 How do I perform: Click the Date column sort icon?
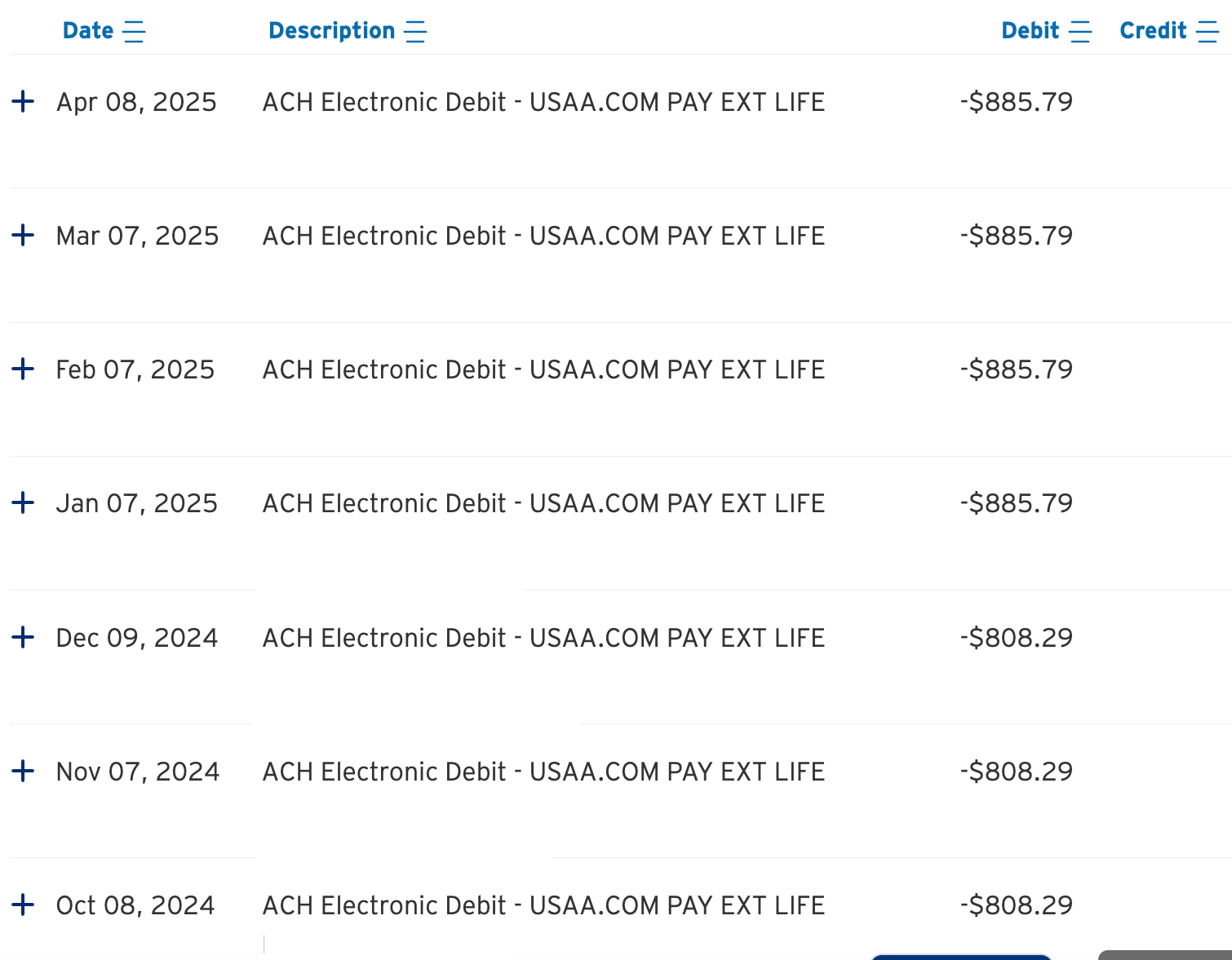tap(134, 32)
